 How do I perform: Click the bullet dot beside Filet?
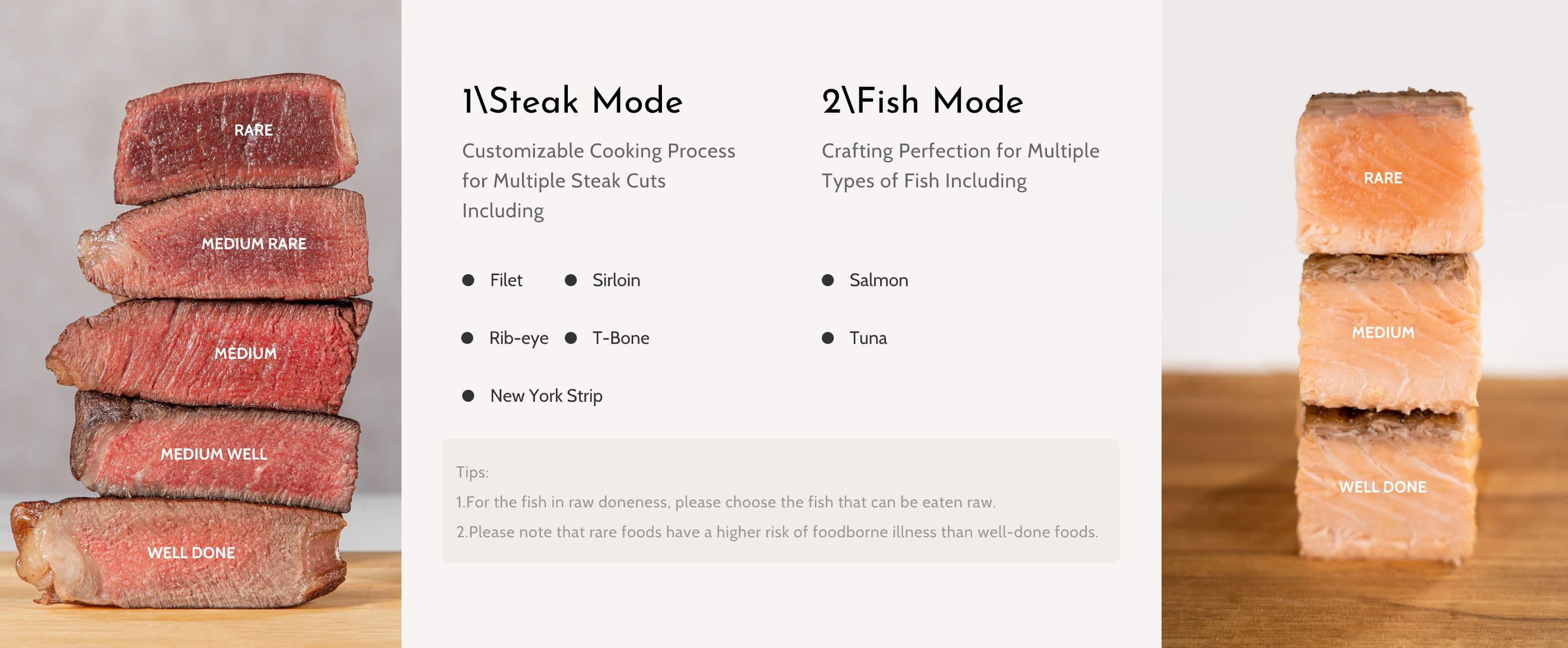[x=468, y=280]
